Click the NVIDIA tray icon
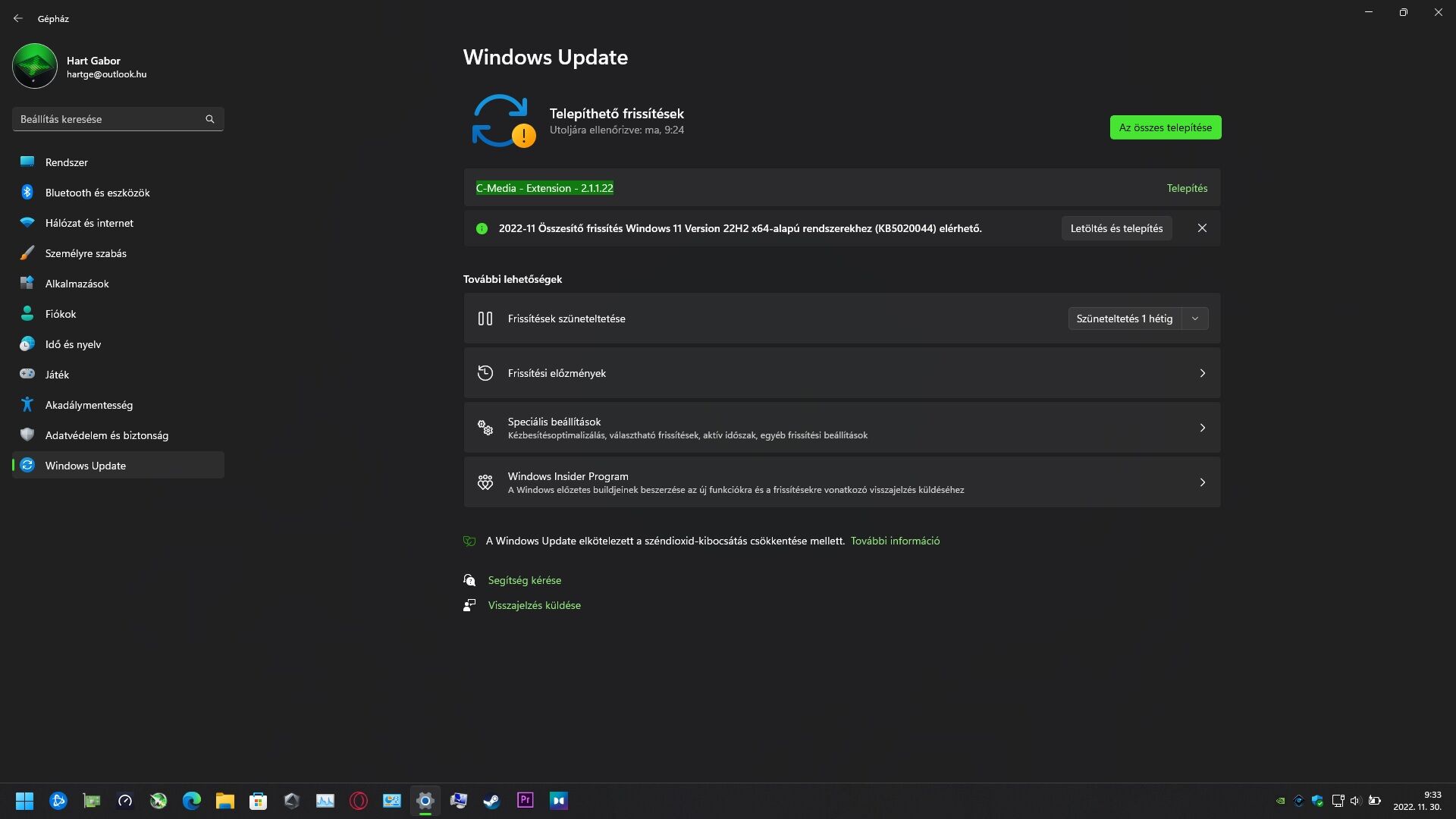Image resolution: width=1456 pixels, height=819 pixels. coord(1280,801)
